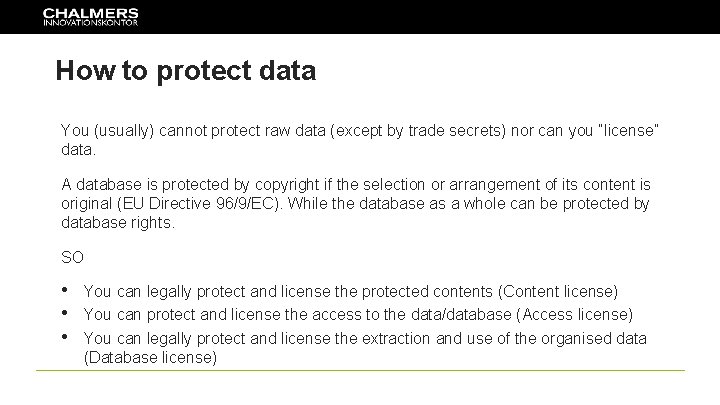The height and width of the screenshot is (405, 720).
Task: Click the "(Access license)" text
Action: pos(574,315)
